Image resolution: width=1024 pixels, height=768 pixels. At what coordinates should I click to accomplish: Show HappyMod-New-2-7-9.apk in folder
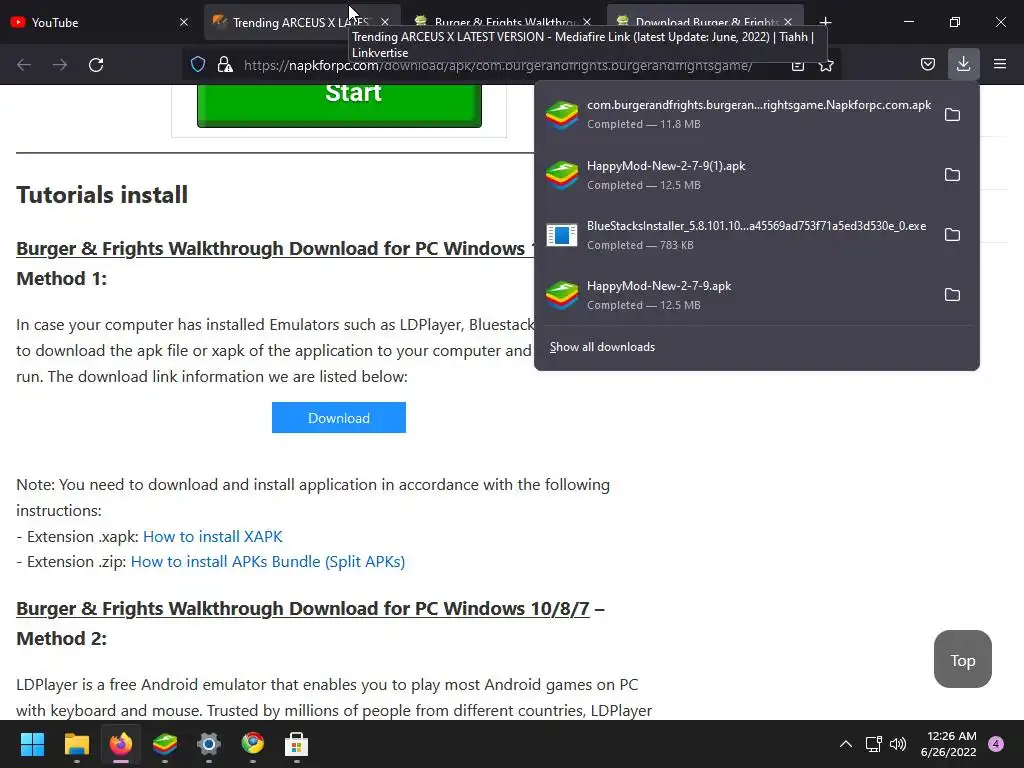952,295
